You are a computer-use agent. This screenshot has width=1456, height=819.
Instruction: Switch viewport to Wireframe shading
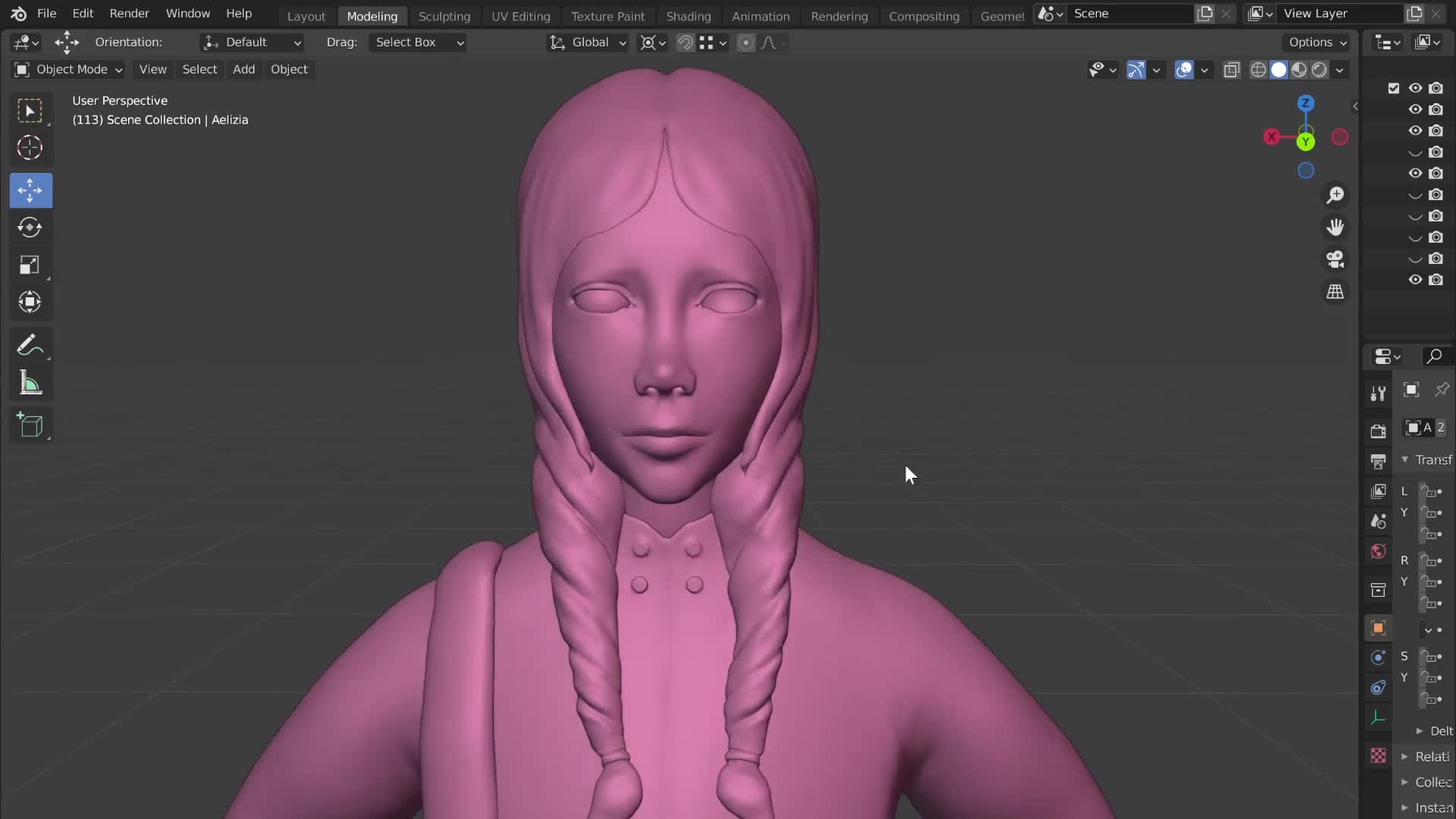pyautogui.click(x=1258, y=69)
